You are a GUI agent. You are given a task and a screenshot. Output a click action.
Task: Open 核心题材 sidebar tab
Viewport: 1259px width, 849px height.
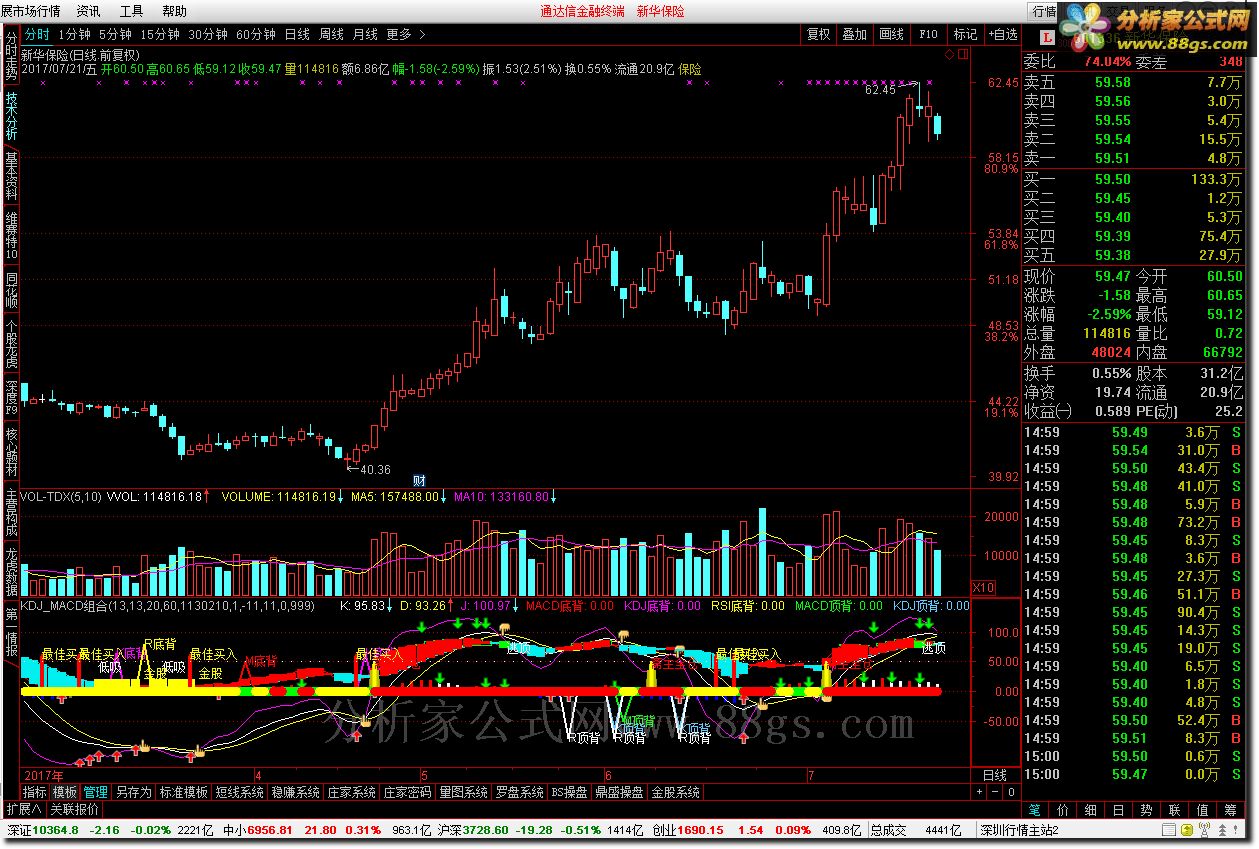(x=11, y=453)
